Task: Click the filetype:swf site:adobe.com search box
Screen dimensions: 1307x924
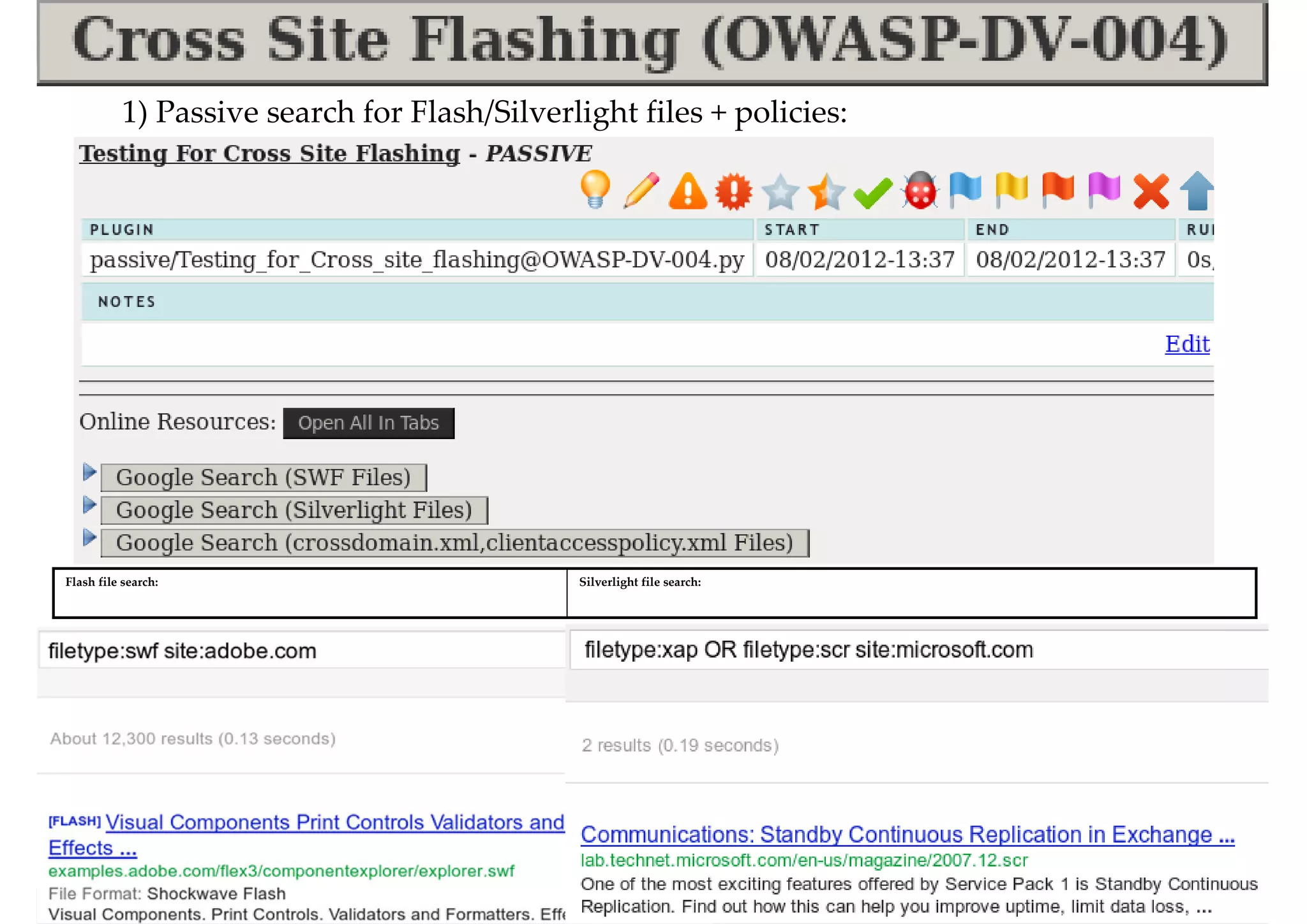Action: click(302, 650)
